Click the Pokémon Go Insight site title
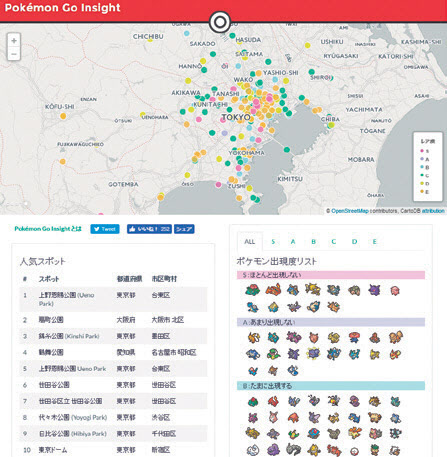 [x=62, y=8]
